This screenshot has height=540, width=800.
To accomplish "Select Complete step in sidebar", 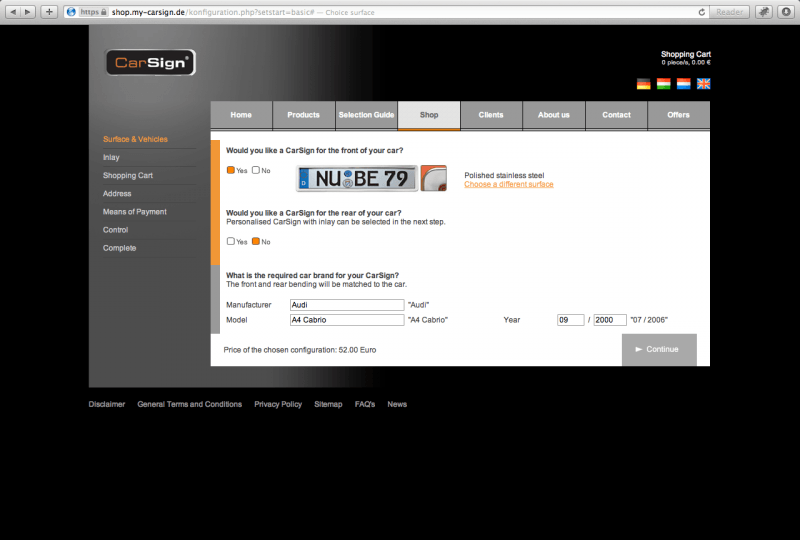I will (119, 248).
